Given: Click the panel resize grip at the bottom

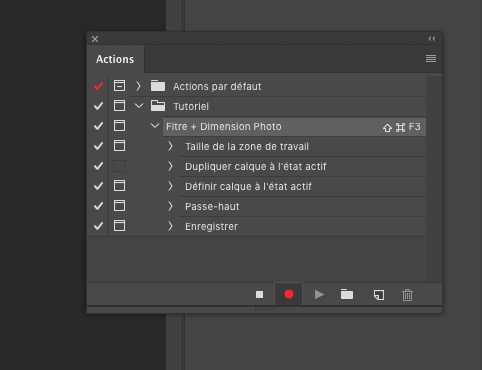Looking at the screenshot, I should [264, 309].
